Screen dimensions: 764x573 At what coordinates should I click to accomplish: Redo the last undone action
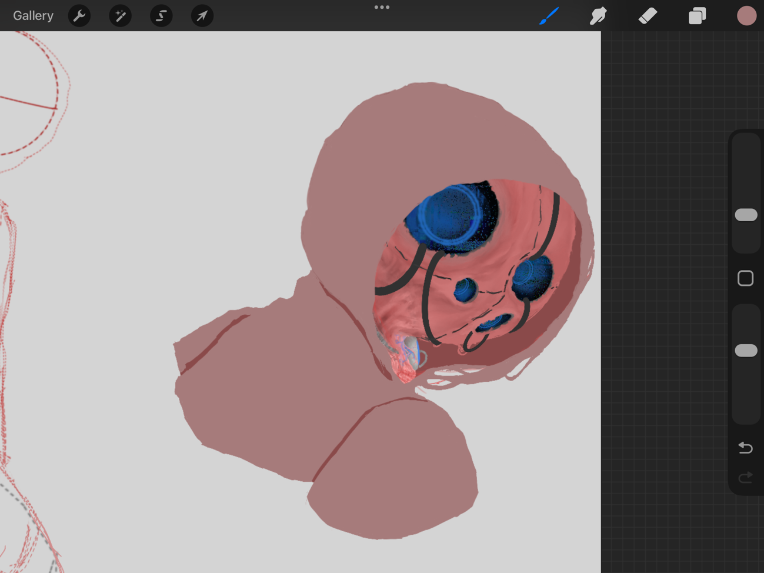[745, 478]
